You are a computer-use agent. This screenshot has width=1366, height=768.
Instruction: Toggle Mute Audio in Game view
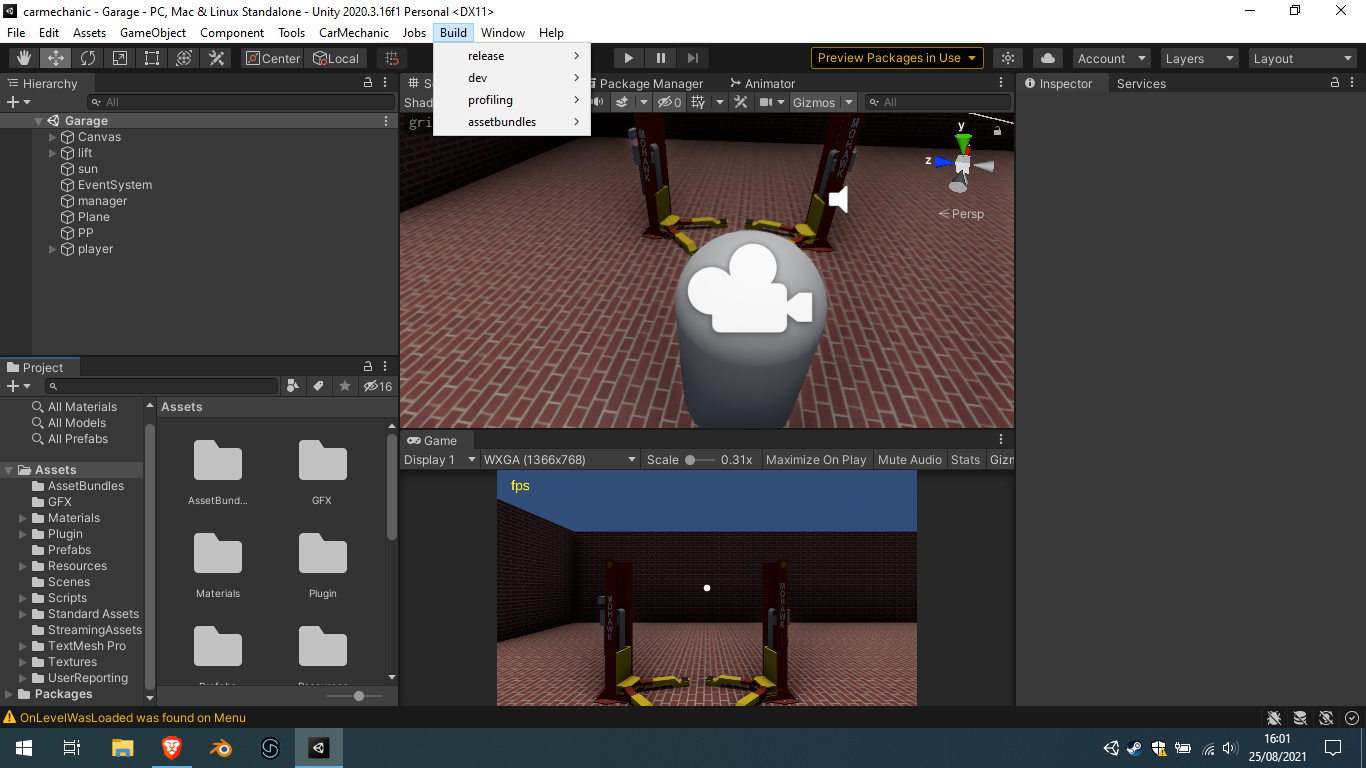[909, 460]
